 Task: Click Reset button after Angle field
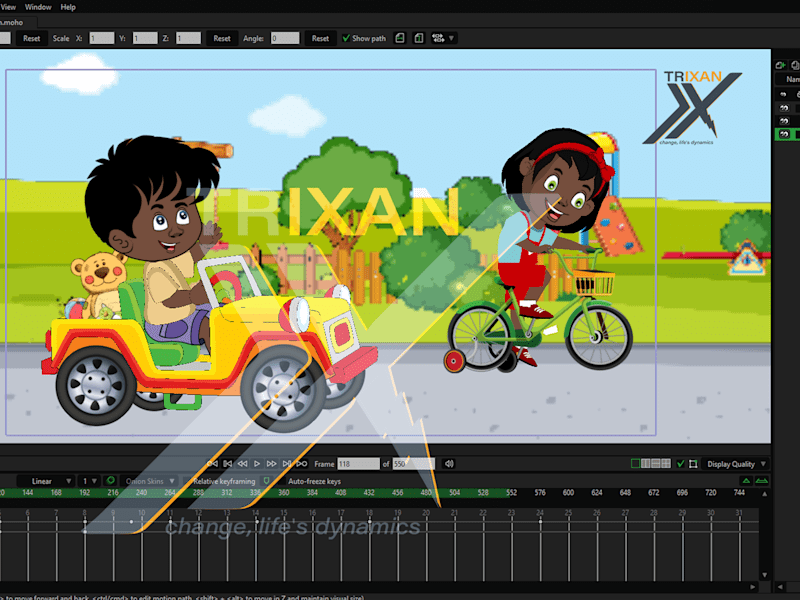320,38
